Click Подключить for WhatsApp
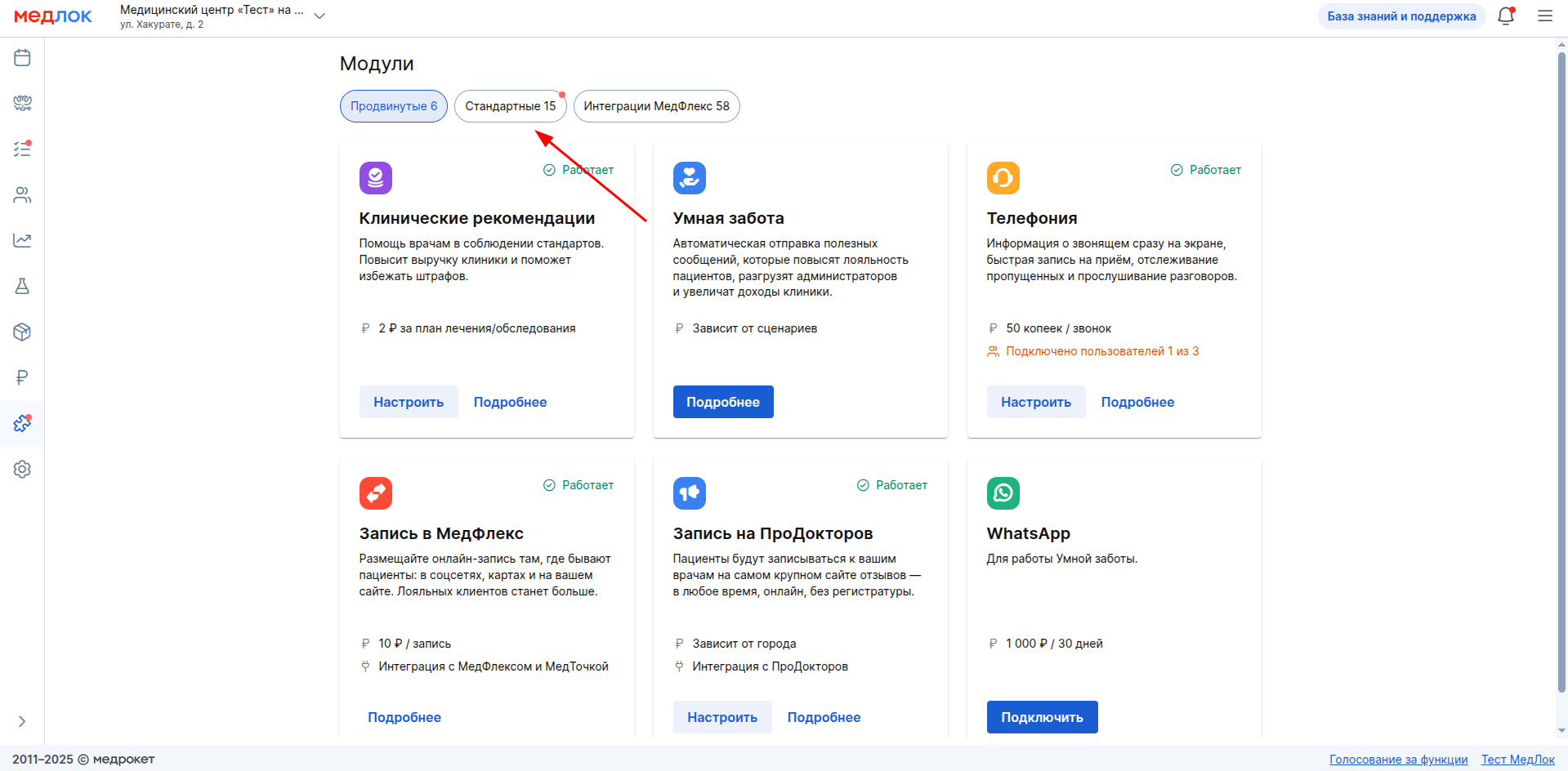This screenshot has height=771, width=1568. [x=1043, y=717]
